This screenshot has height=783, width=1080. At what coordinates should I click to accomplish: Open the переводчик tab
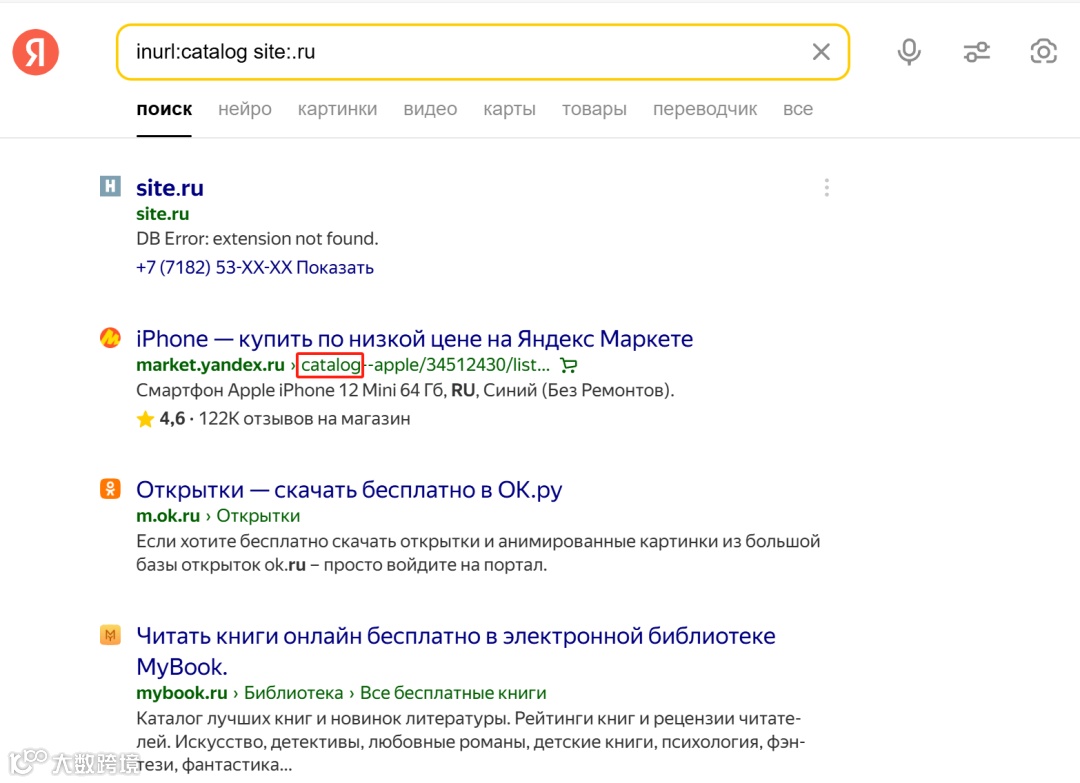[705, 109]
